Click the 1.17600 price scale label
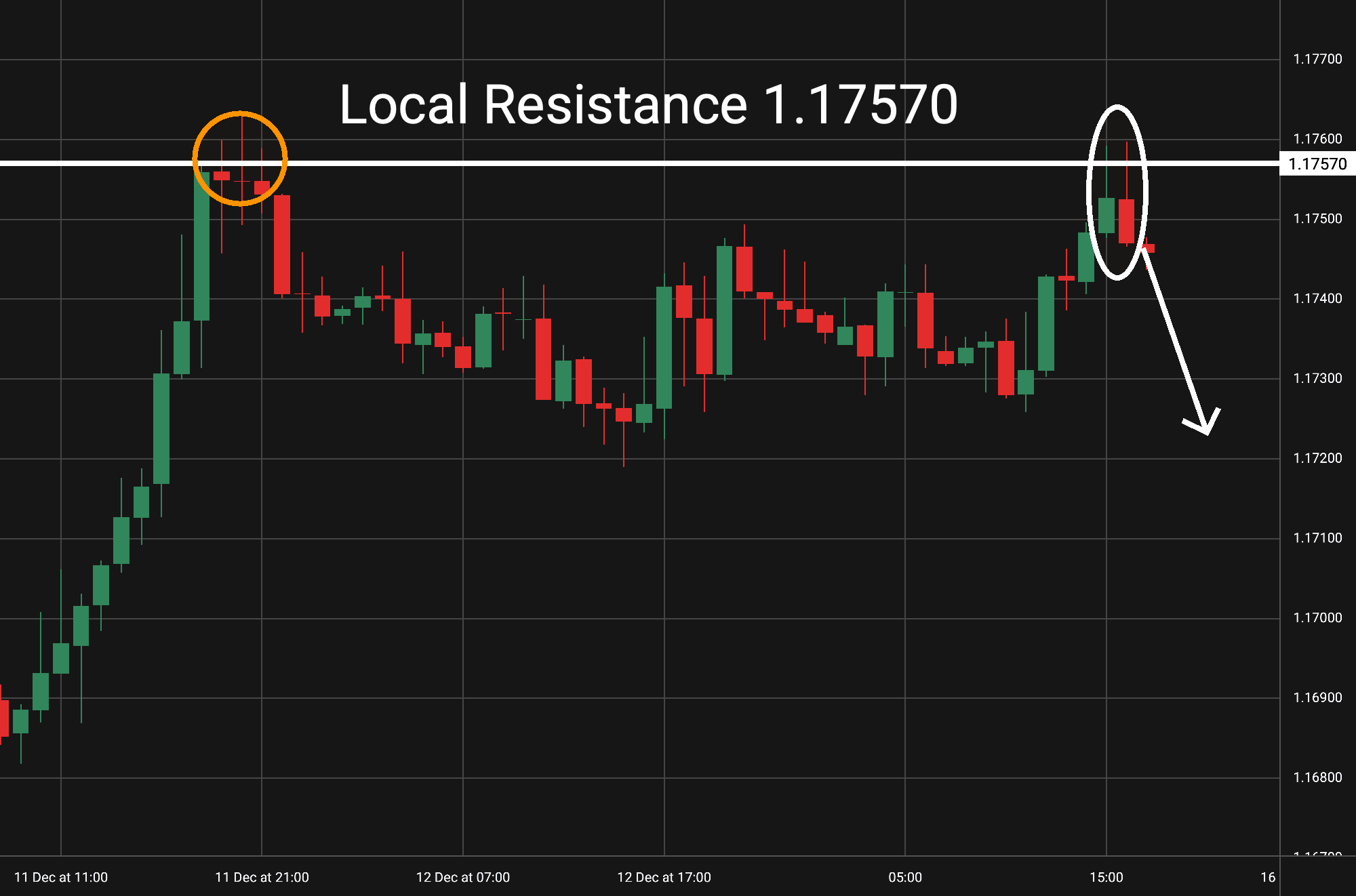 1317,139
